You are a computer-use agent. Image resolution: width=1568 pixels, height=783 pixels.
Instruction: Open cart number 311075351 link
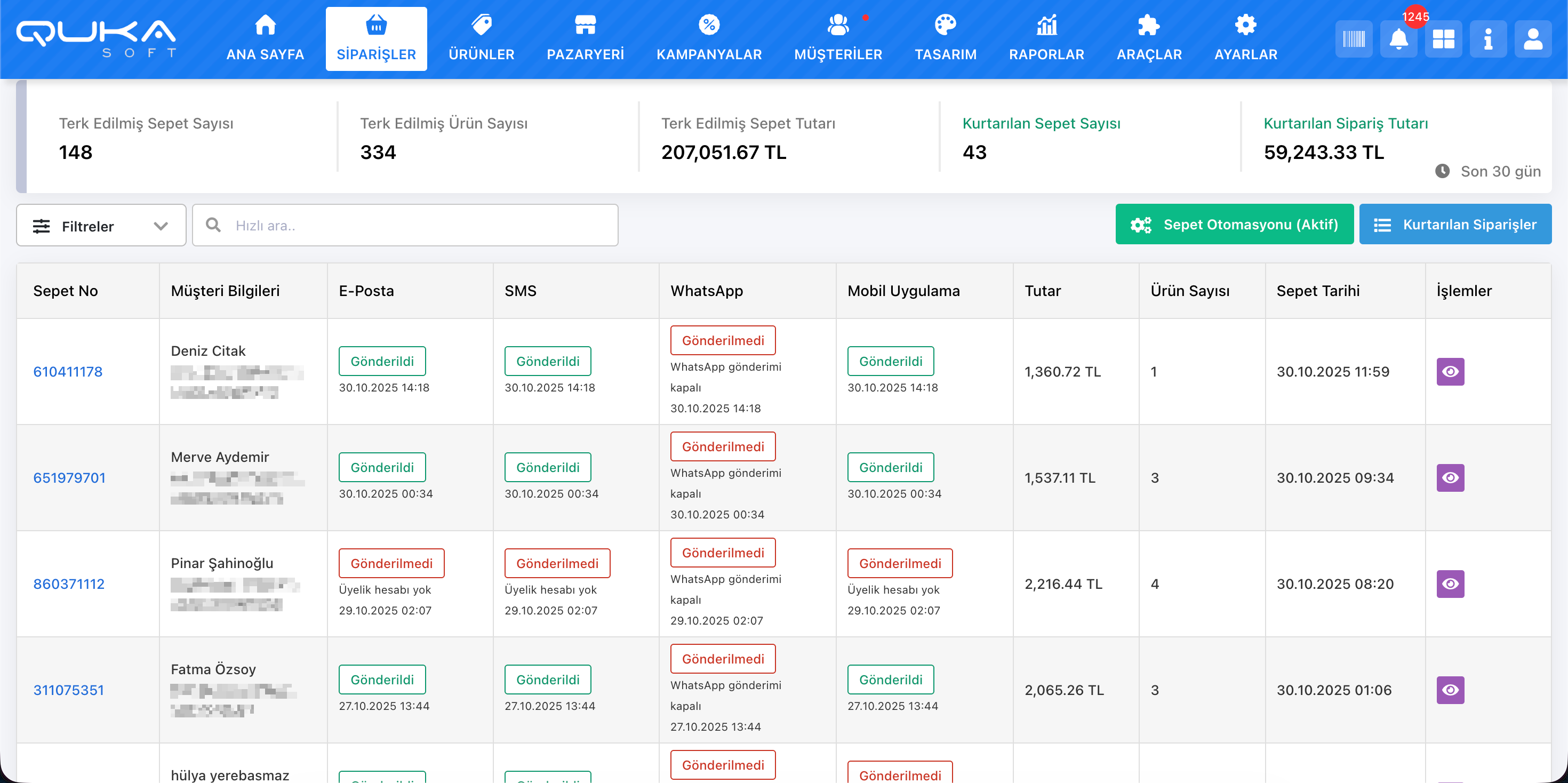[69, 690]
